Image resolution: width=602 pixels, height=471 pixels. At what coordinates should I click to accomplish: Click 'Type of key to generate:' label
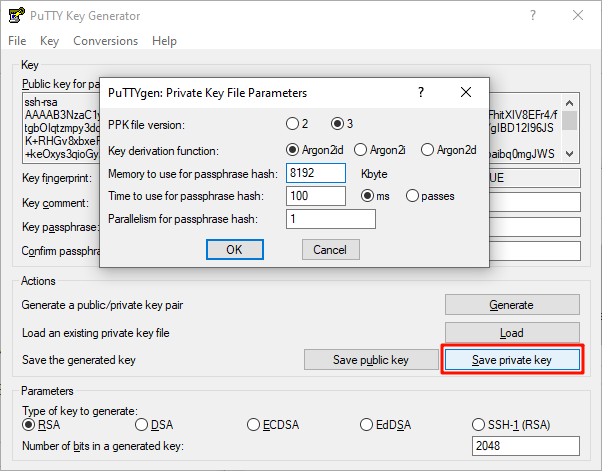click(x=79, y=411)
